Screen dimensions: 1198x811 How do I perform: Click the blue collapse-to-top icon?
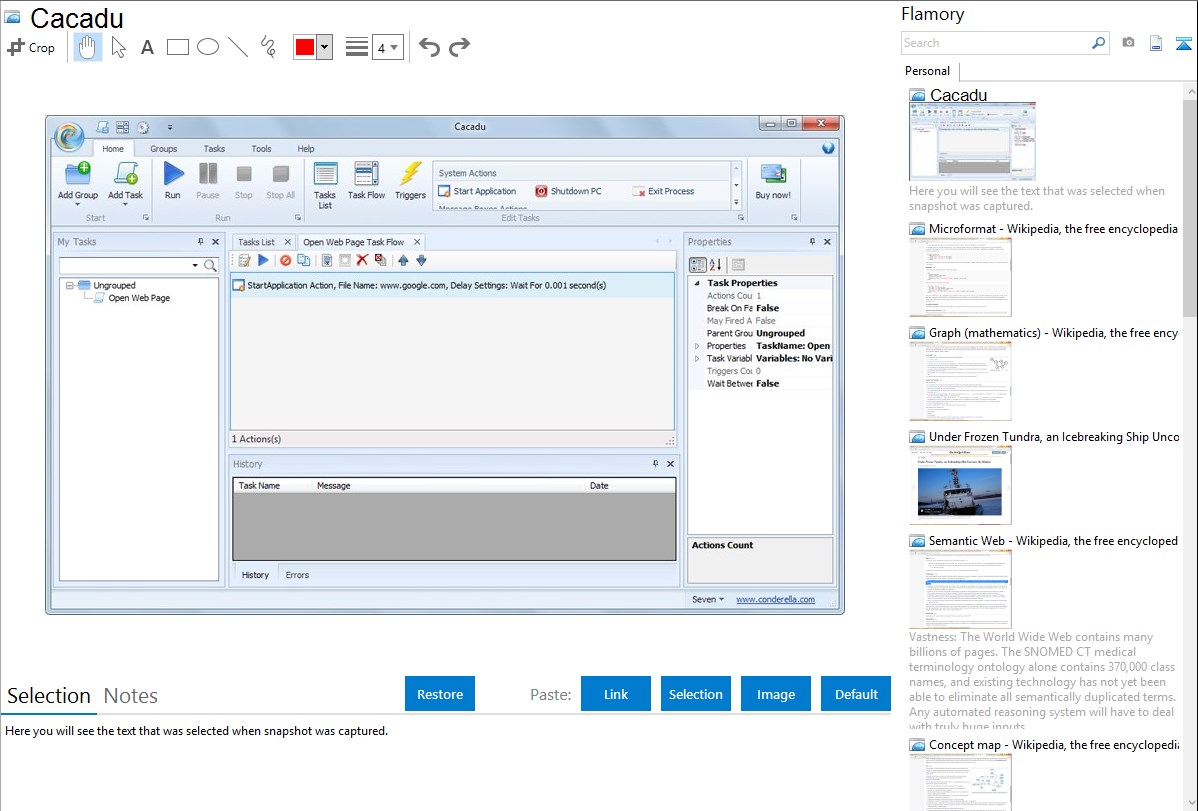[x=1183, y=43]
